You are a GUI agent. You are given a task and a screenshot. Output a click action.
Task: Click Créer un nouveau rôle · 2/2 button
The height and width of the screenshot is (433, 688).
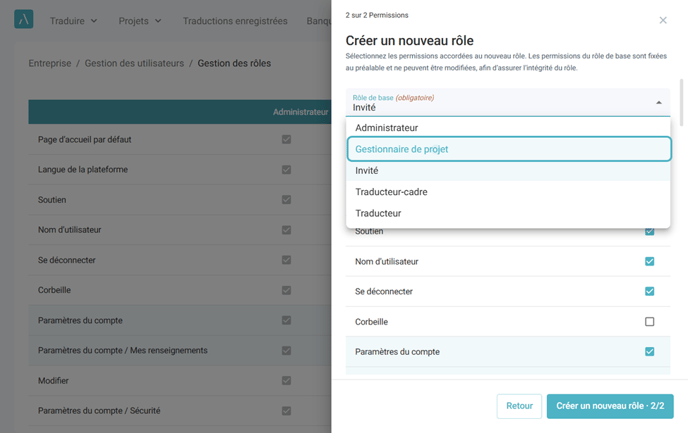click(610, 406)
